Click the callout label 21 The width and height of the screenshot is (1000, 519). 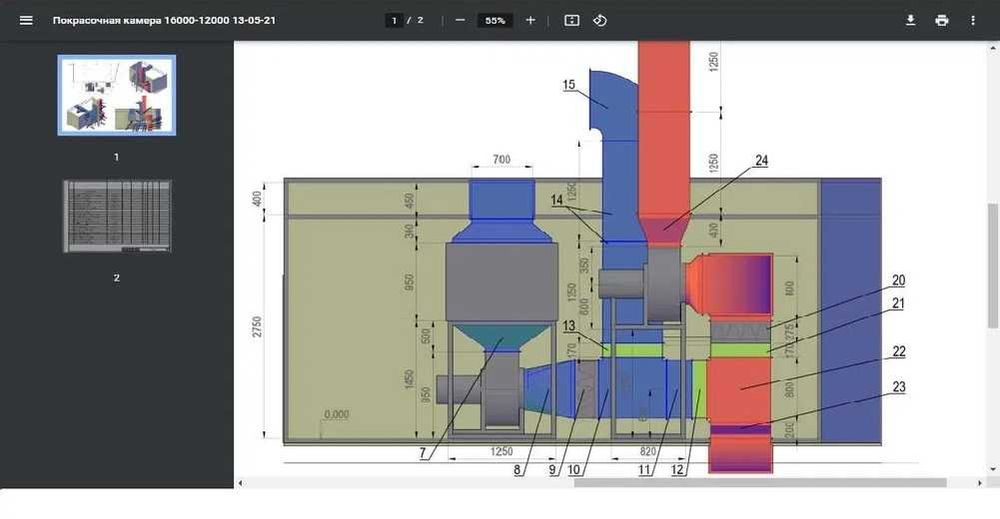[898, 303]
